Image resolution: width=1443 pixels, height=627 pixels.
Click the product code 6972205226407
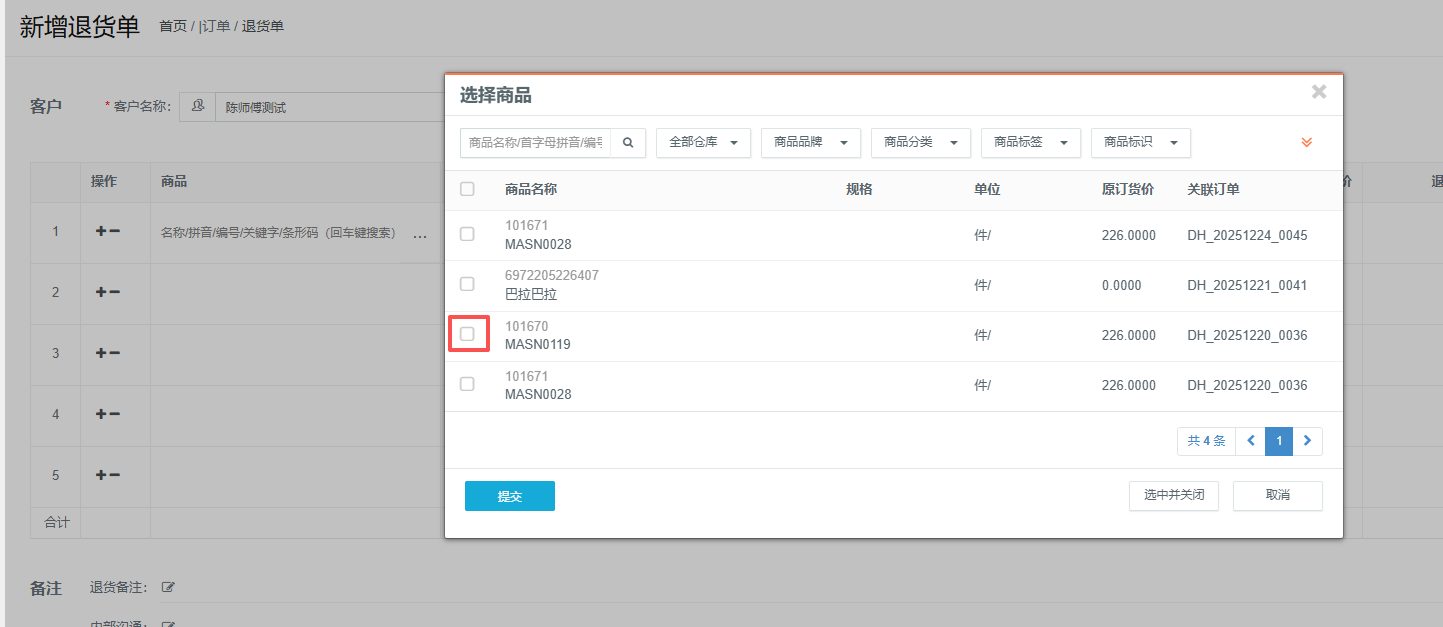point(552,276)
